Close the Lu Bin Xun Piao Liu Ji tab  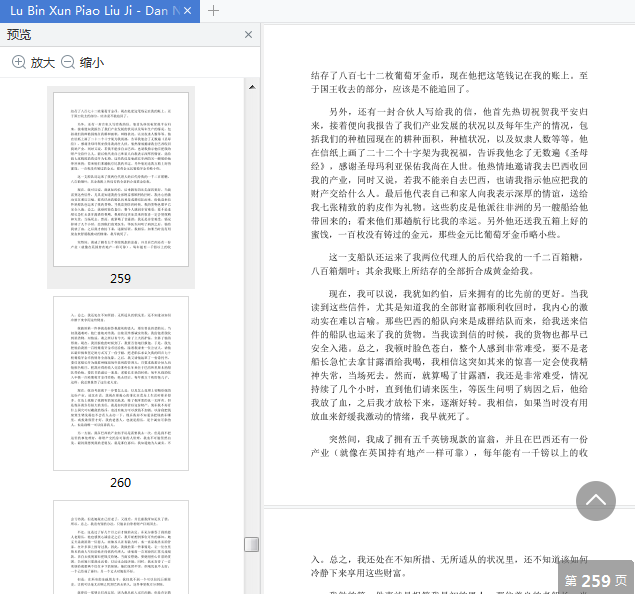(187, 11)
